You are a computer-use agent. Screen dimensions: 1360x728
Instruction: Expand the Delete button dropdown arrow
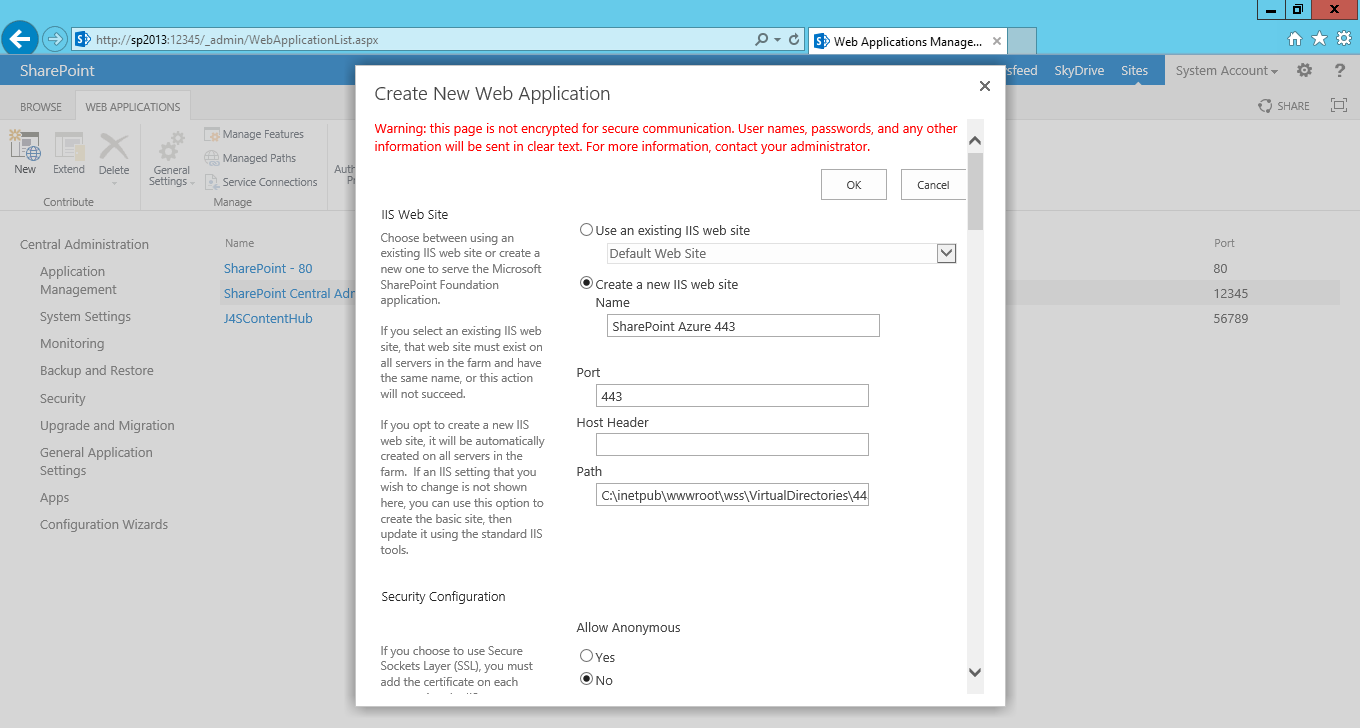[x=114, y=183]
